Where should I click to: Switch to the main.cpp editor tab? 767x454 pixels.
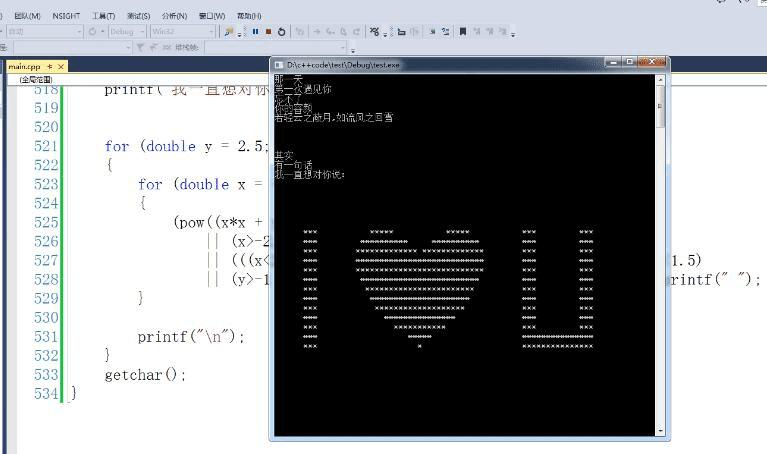[24, 66]
